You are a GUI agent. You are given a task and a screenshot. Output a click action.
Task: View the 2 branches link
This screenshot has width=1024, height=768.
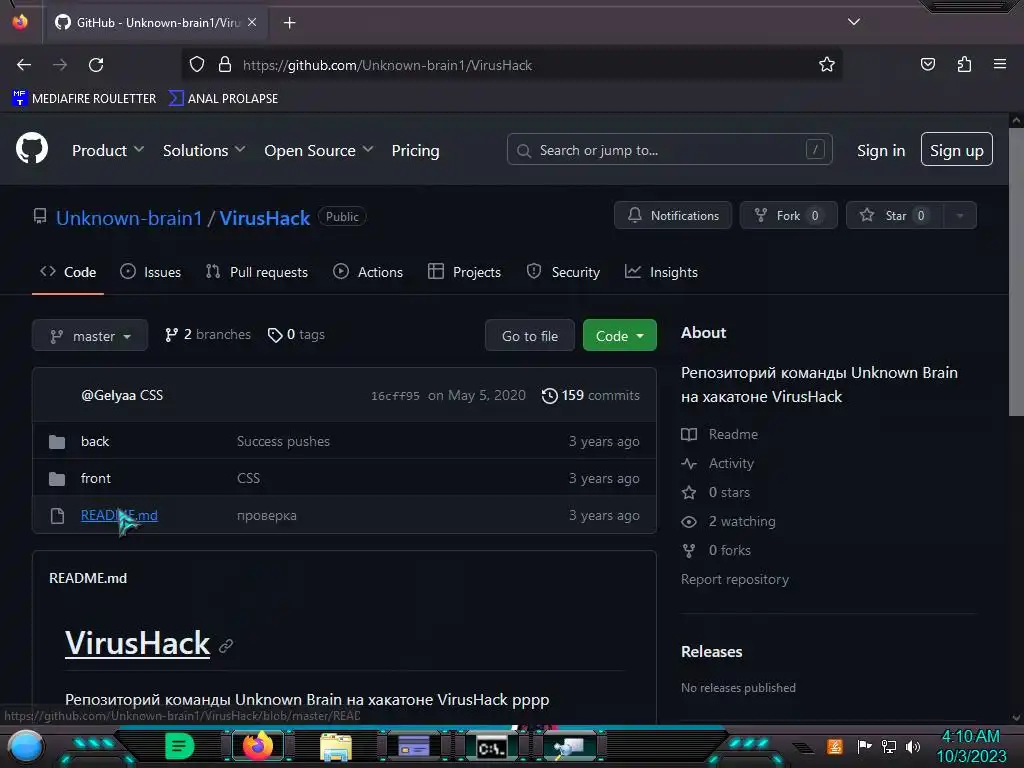pyautogui.click(x=208, y=334)
